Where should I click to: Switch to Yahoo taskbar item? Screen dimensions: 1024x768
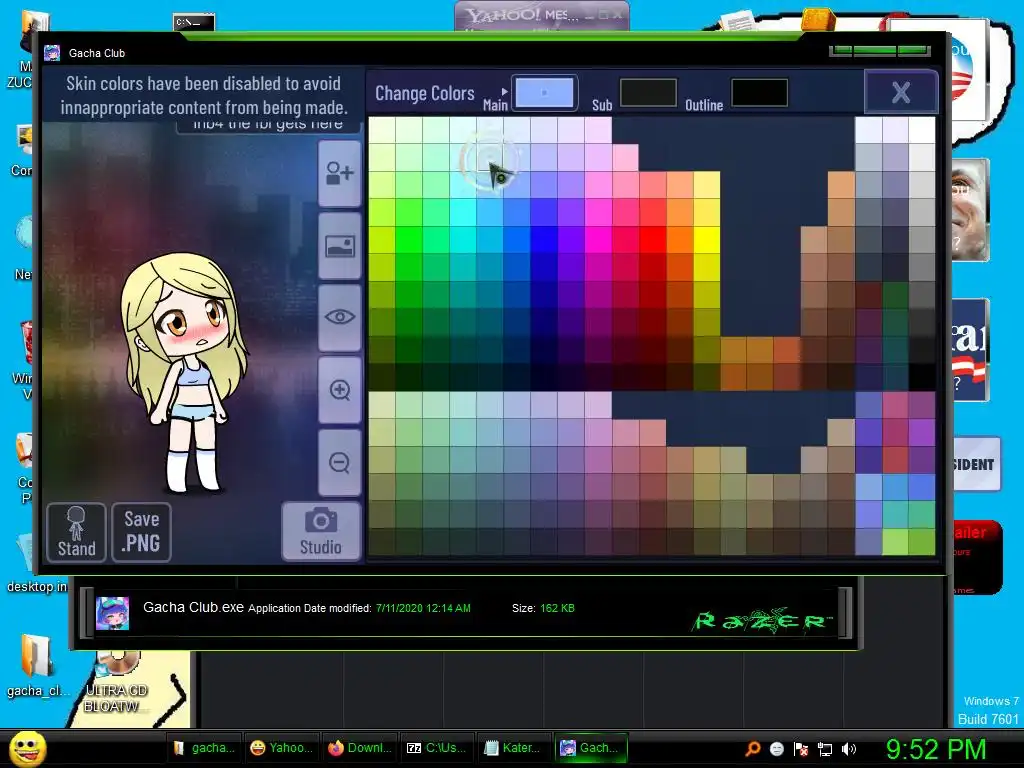(x=281, y=748)
